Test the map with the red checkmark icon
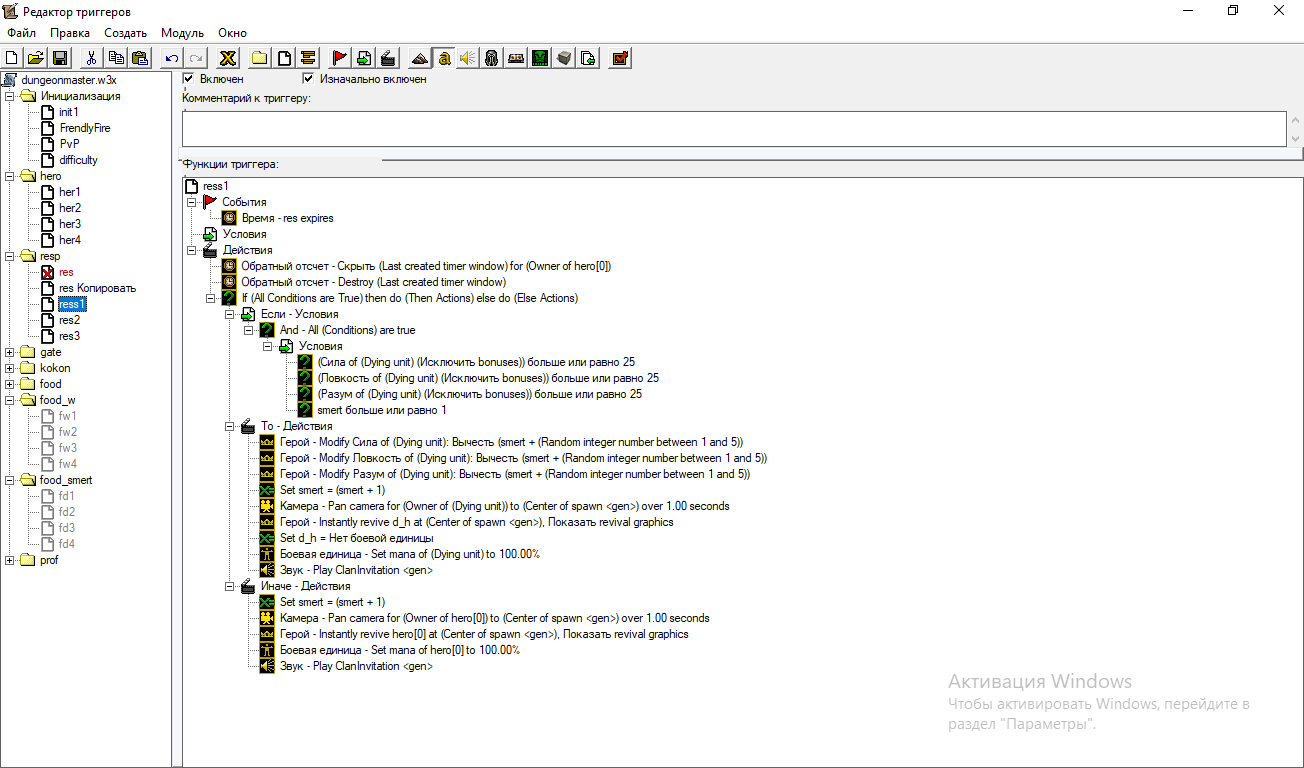1304x768 pixels. [620, 58]
